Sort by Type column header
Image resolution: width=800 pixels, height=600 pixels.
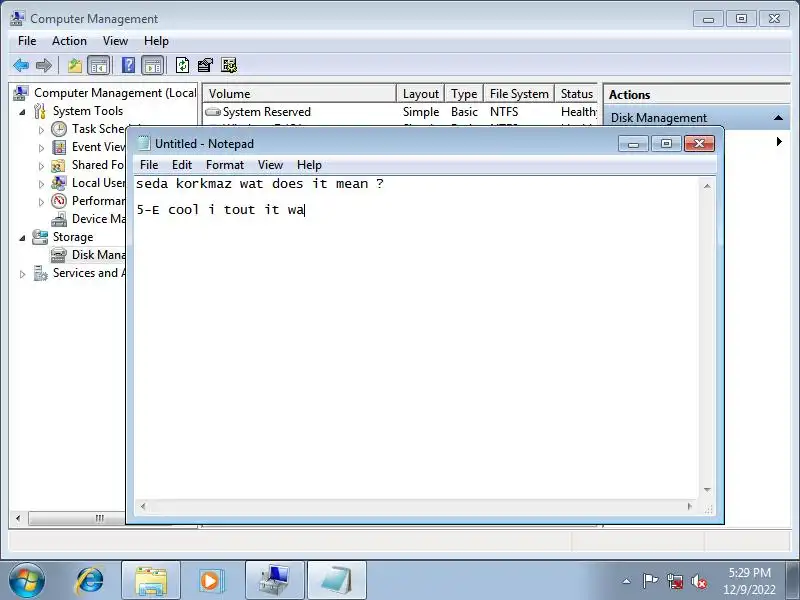(x=464, y=94)
